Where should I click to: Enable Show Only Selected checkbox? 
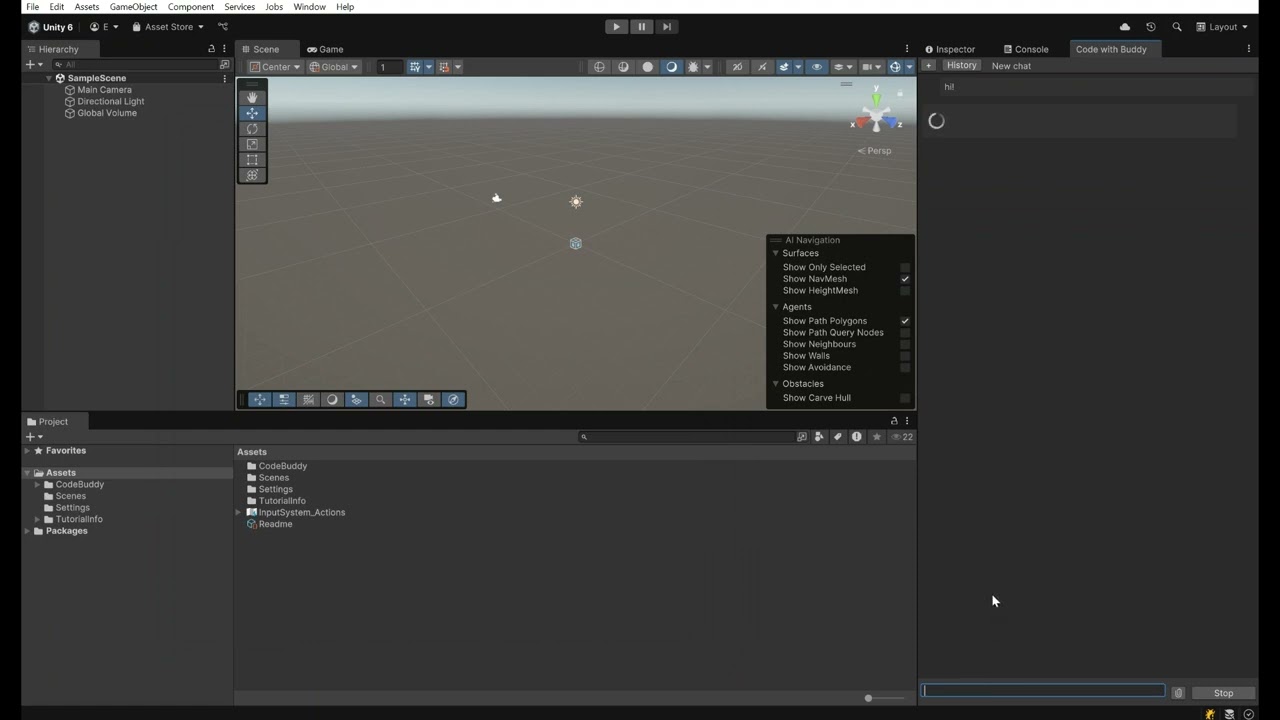pyautogui.click(x=905, y=267)
